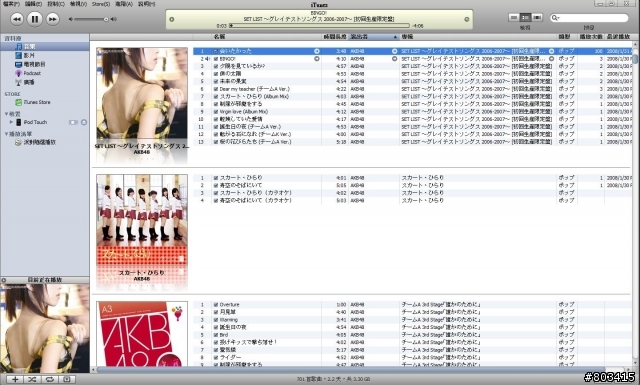640x385 pixels.
Task: Go back to the previous track
Action: click(16, 19)
